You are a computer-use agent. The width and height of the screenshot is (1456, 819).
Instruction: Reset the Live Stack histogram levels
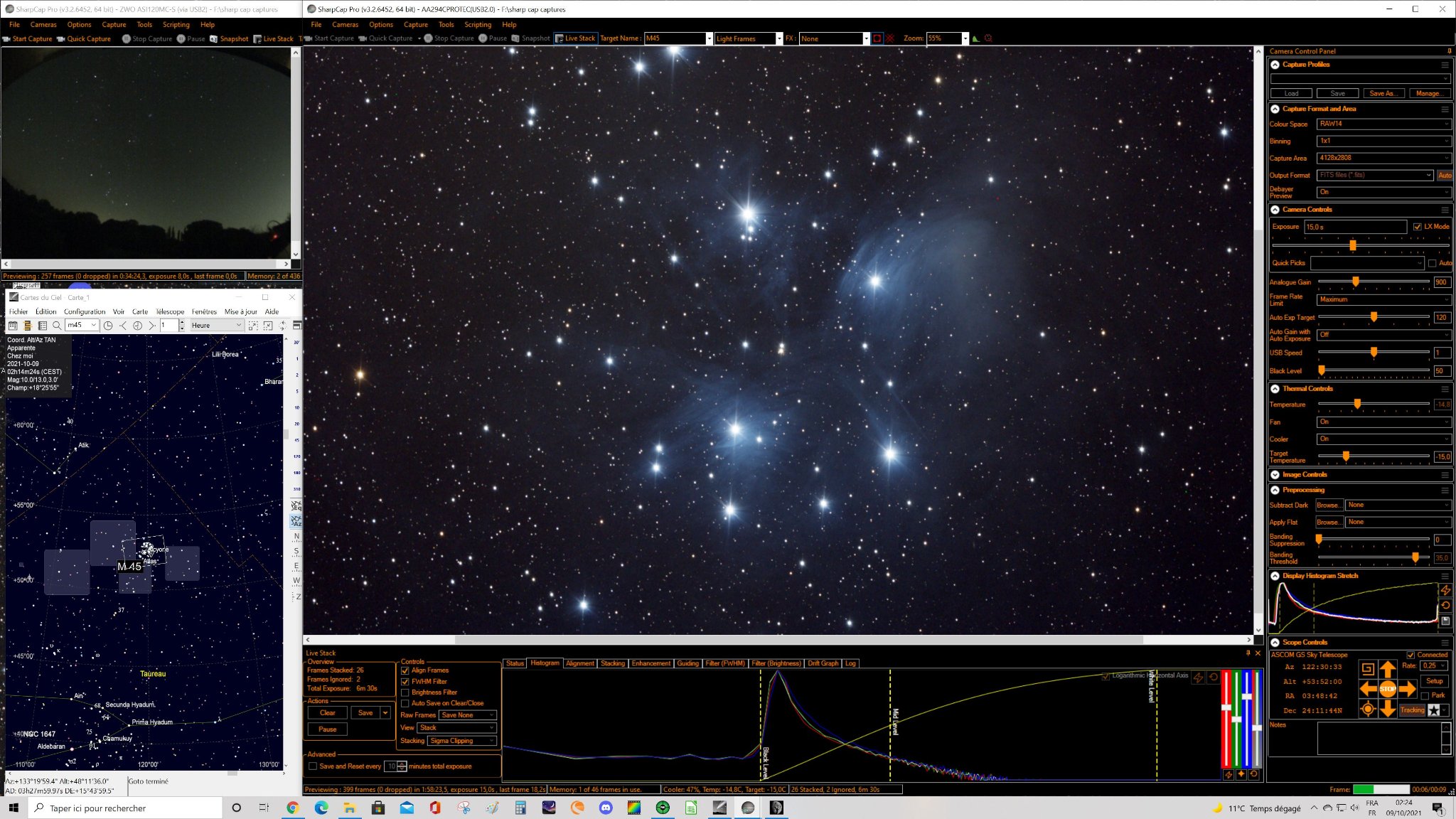coord(1214,678)
